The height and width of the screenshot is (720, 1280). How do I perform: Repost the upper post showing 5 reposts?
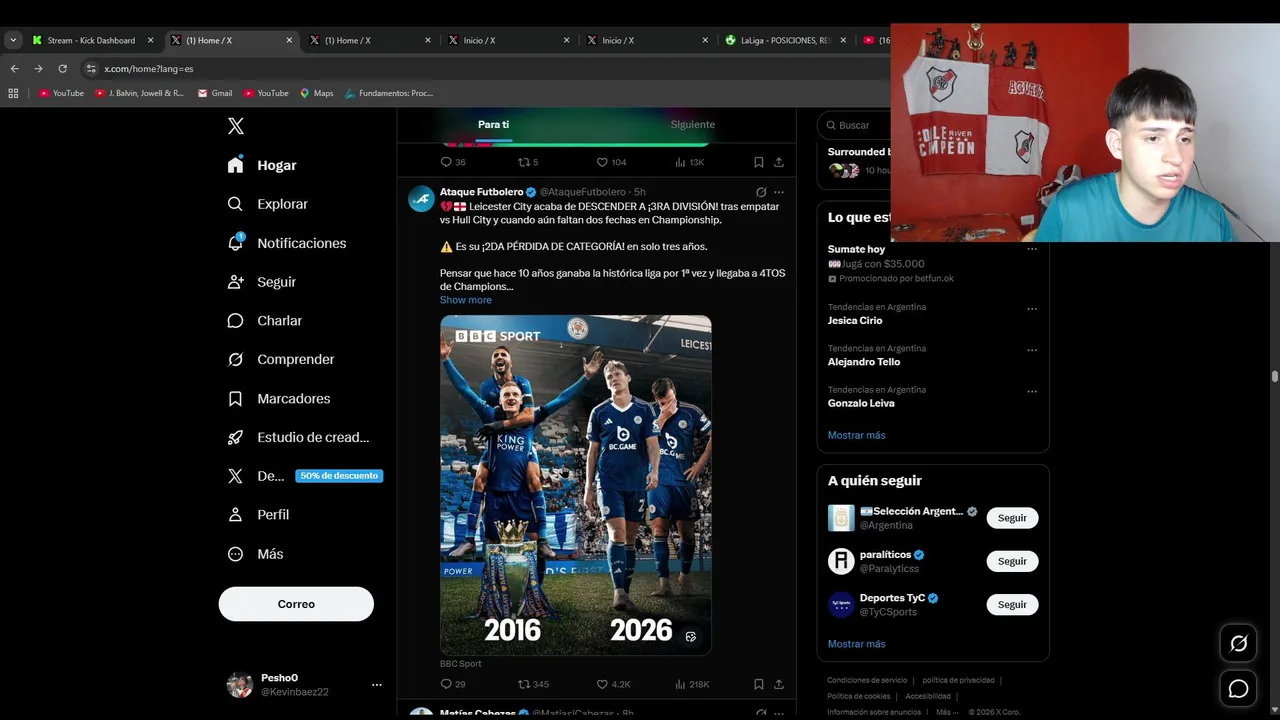coord(528,162)
